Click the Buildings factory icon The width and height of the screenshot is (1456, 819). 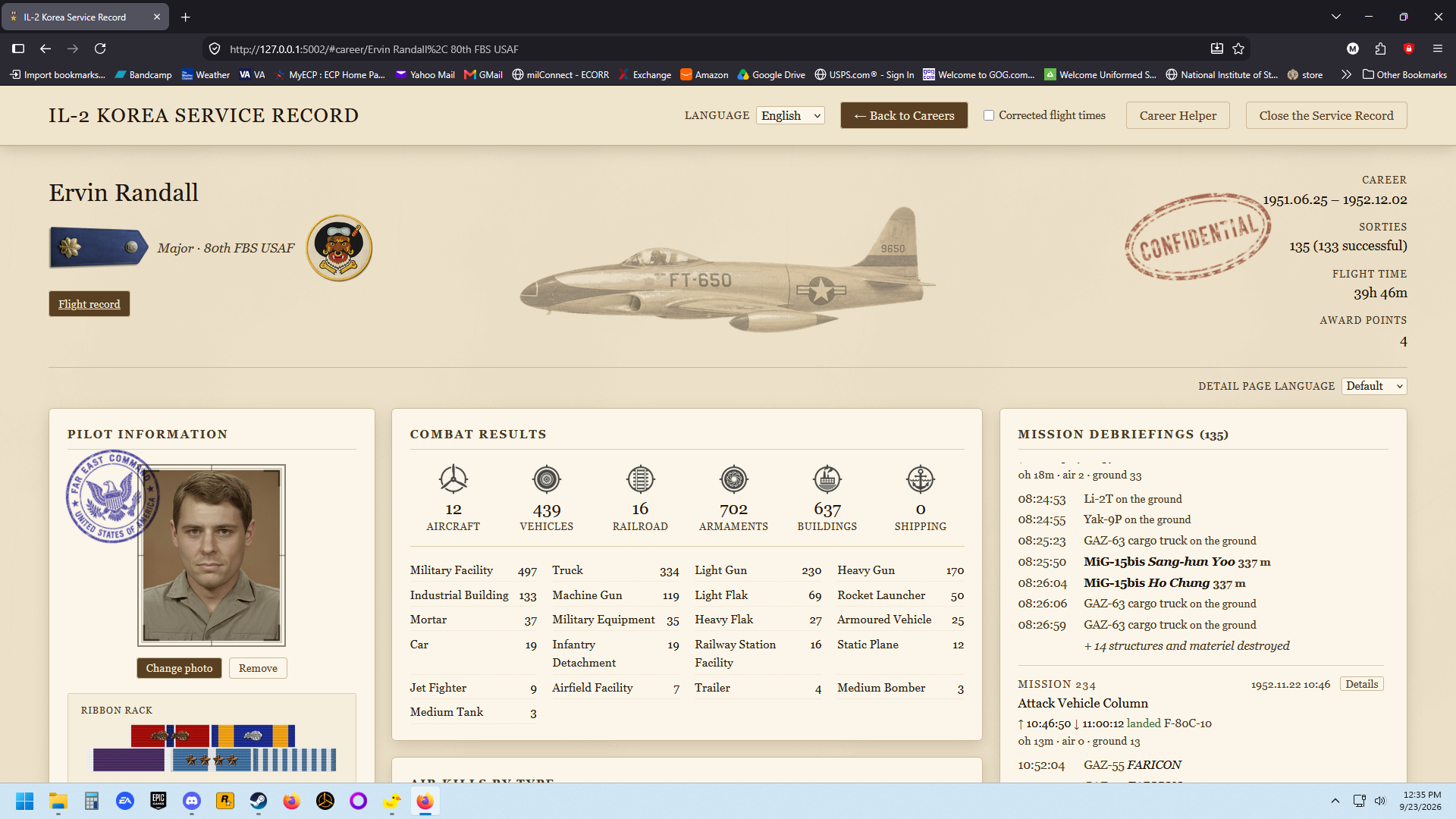tap(827, 479)
